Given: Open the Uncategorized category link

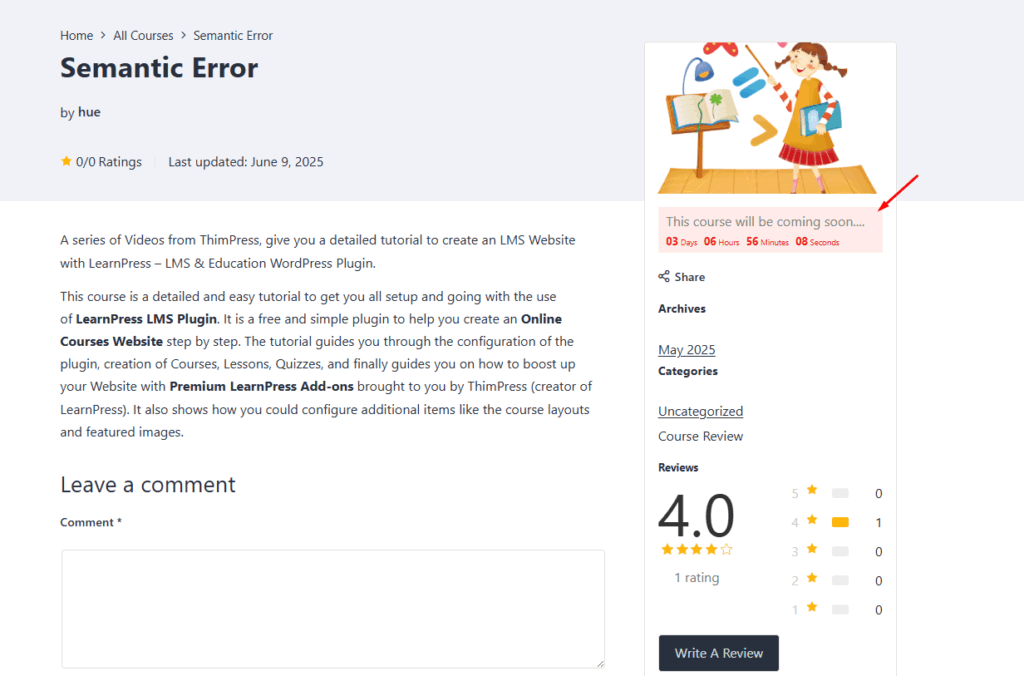Looking at the screenshot, I should [700, 411].
